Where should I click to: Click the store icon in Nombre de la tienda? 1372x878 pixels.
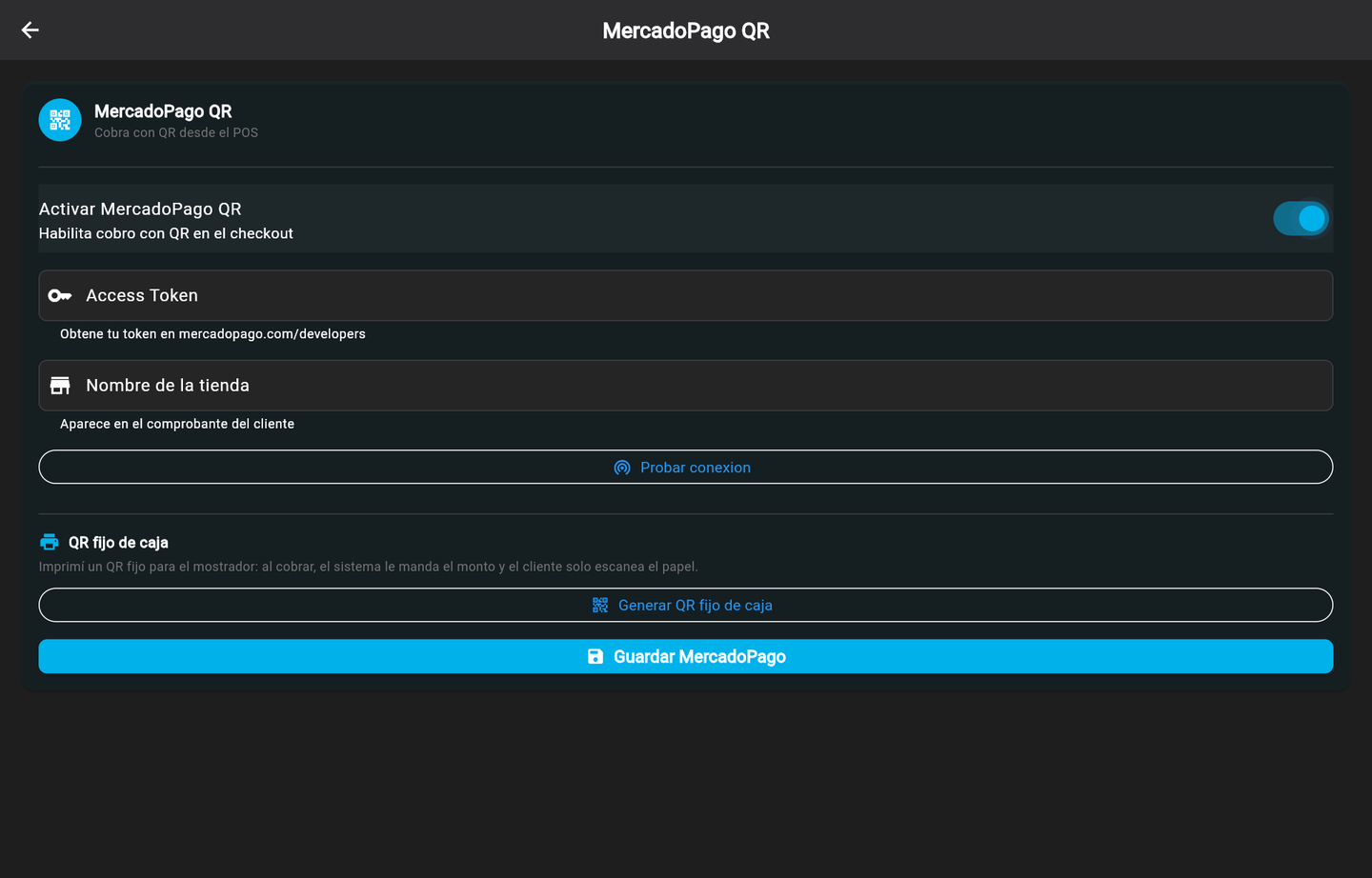(60, 386)
